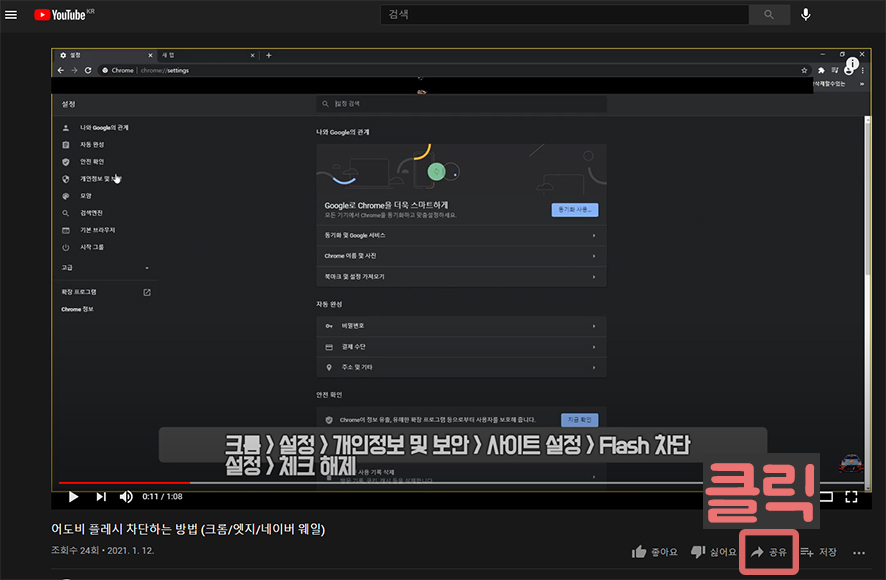
Task: Expand Chrome 이름 및 사진 row
Action: (x=461, y=256)
